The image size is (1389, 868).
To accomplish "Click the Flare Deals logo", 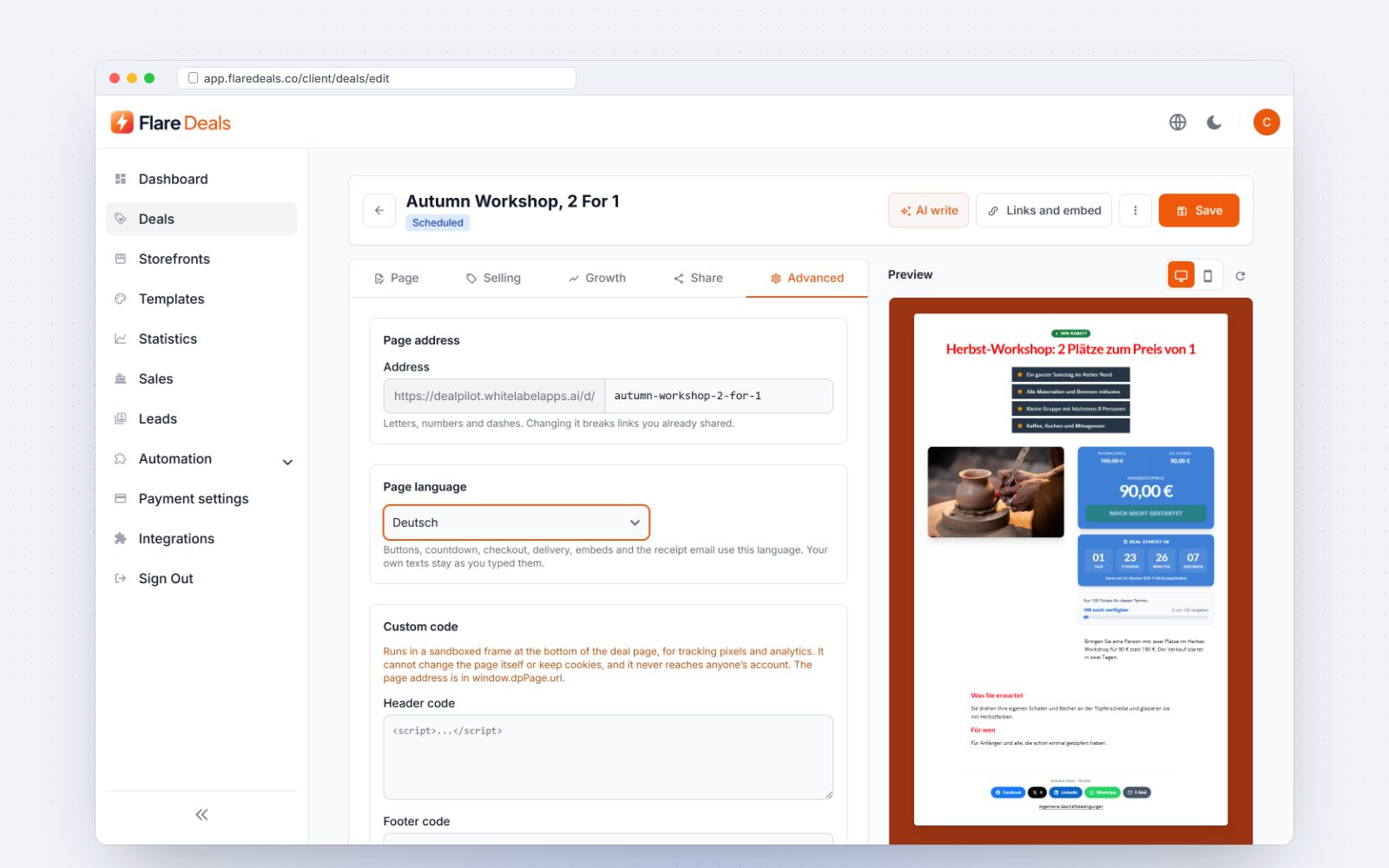I will coord(171,122).
